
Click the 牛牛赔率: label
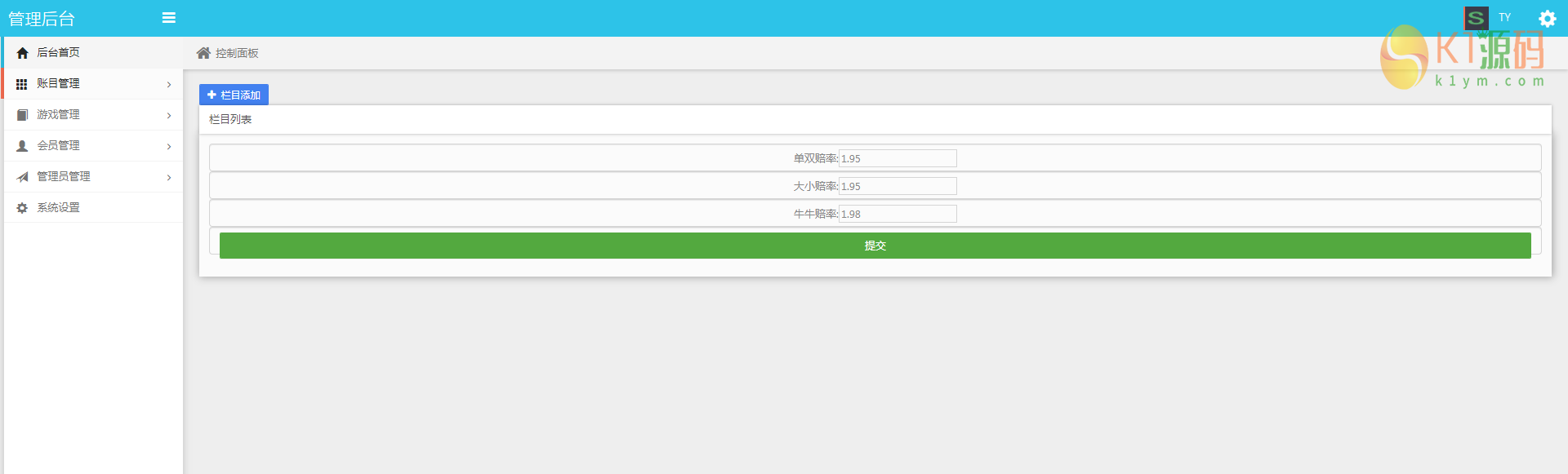click(816, 214)
